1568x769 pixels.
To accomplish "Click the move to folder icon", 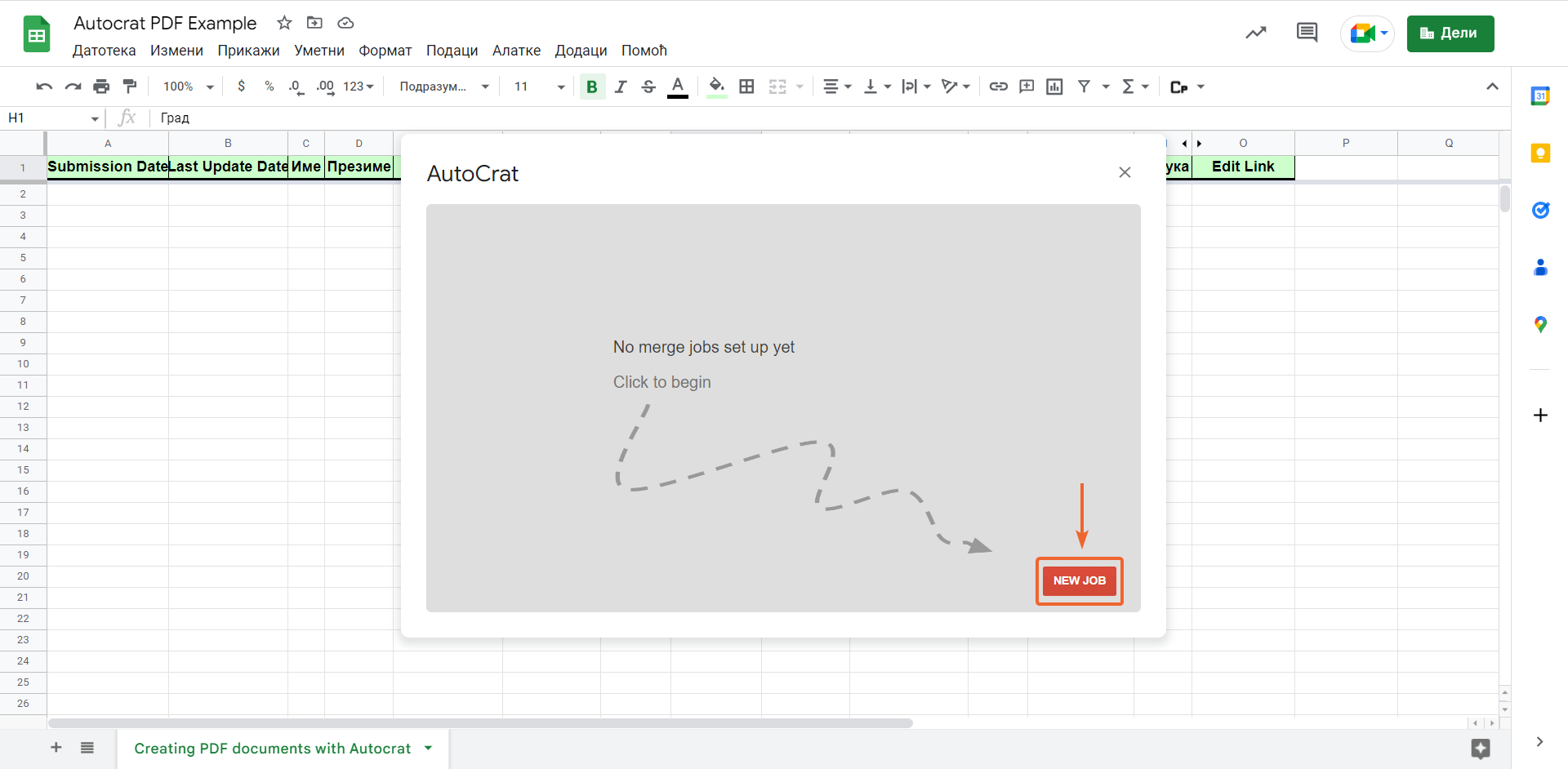I will point(314,23).
